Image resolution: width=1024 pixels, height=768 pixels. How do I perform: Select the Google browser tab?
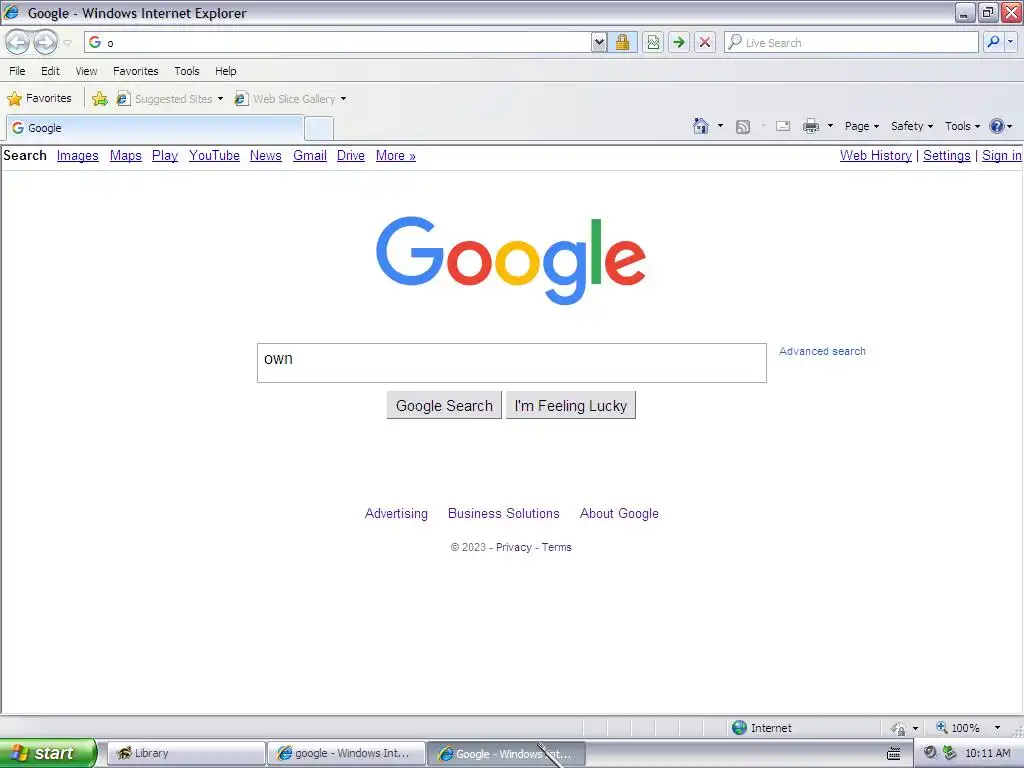pyautogui.click(x=155, y=128)
